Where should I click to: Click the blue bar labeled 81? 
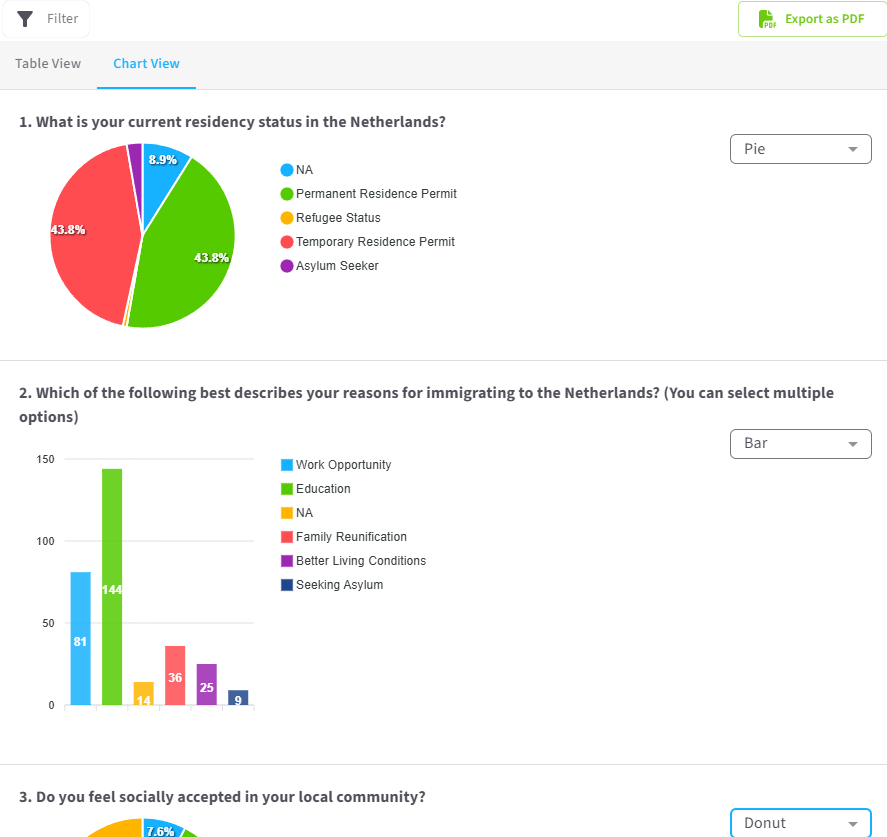coord(80,638)
